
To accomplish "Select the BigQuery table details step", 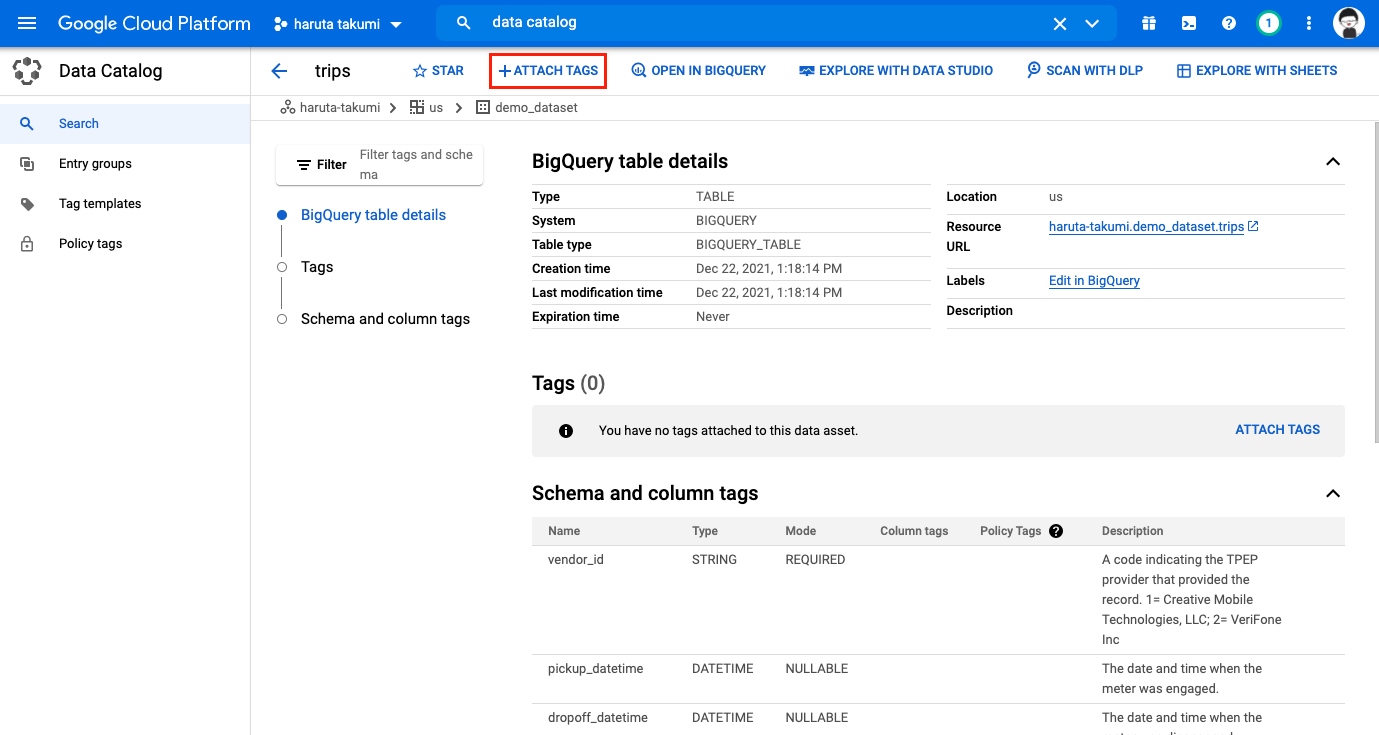I will (373, 214).
